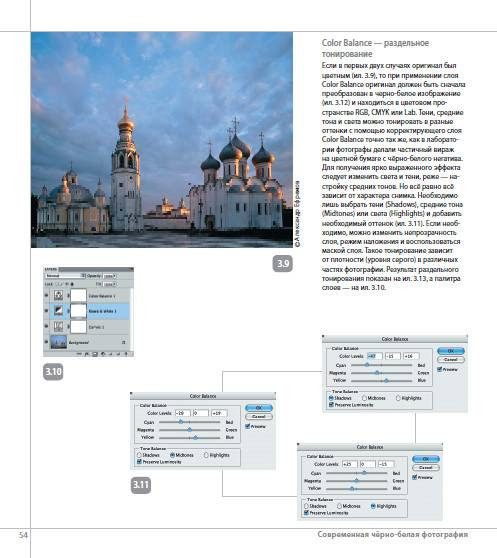
Task: Click OK in the Highlights-selected Color Balance dialog
Action: coord(426,459)
